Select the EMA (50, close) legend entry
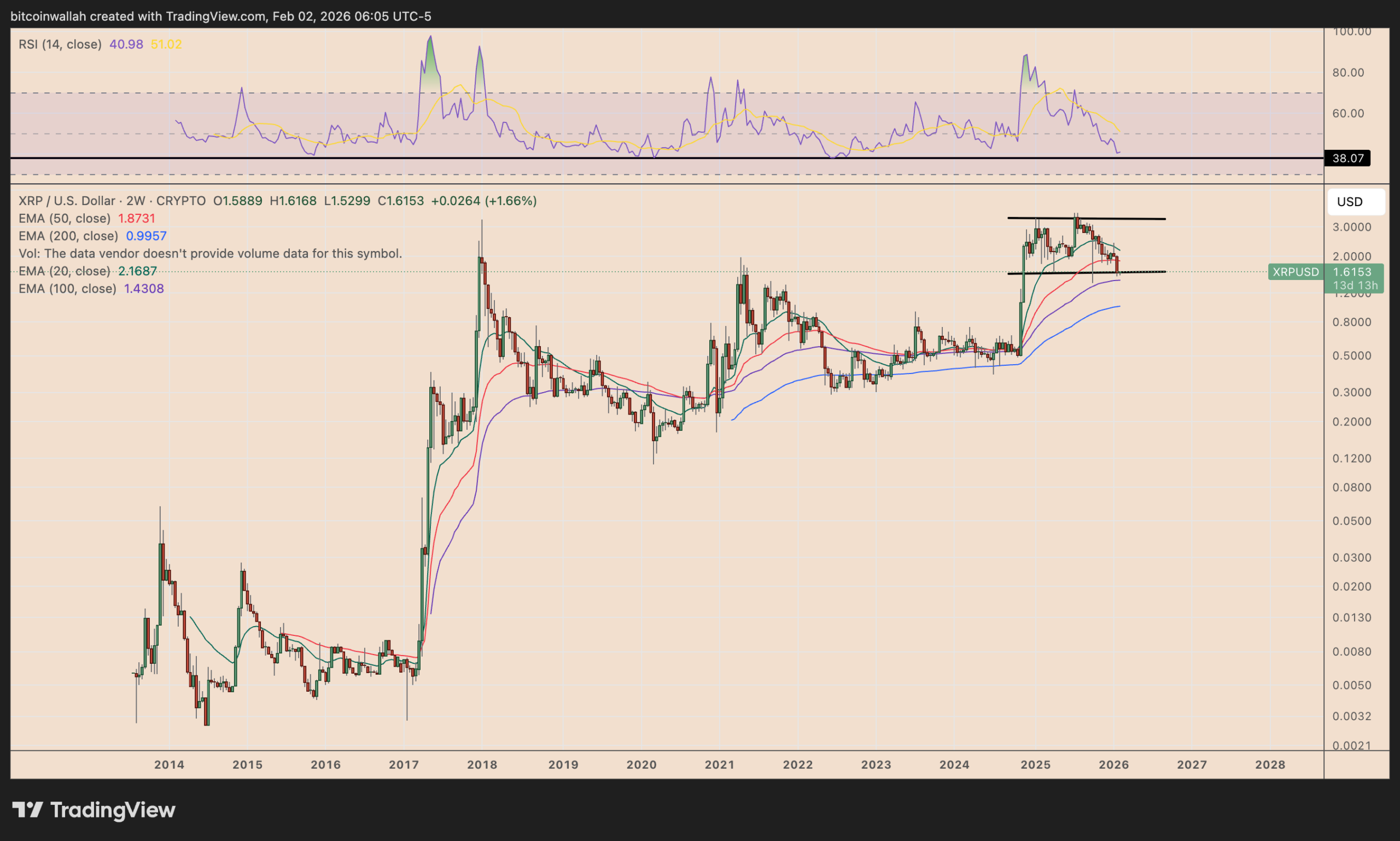The image size is (1400, 841). pos(64,218)
